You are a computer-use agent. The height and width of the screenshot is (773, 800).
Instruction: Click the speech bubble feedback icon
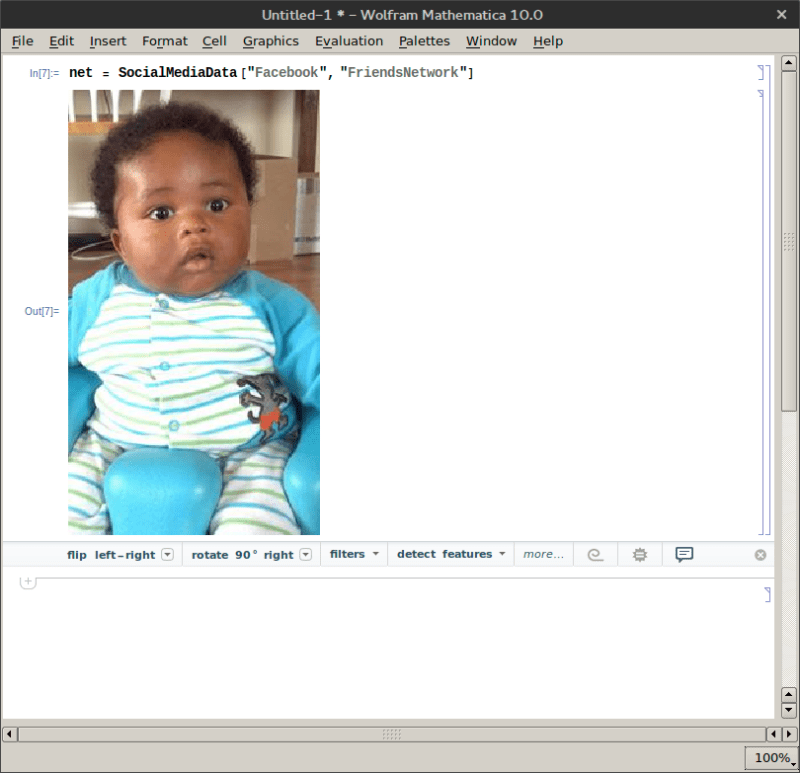[684, 554]
